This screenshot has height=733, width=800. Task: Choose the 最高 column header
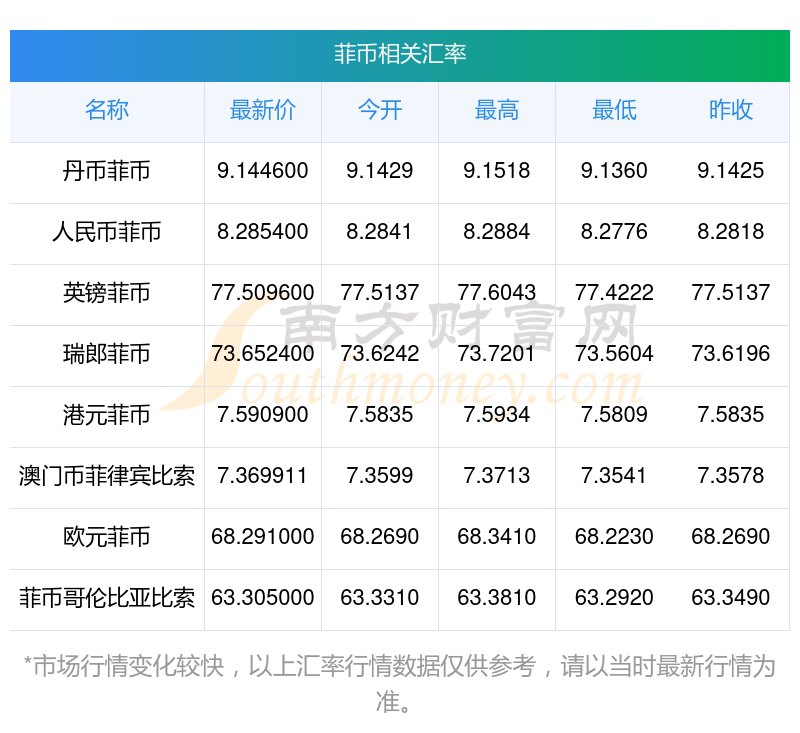[x=497, y=110]
